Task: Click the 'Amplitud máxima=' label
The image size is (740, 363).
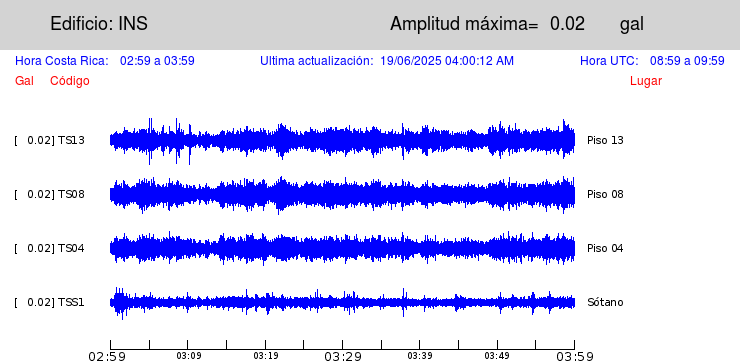Action: [x=464, y=24]
